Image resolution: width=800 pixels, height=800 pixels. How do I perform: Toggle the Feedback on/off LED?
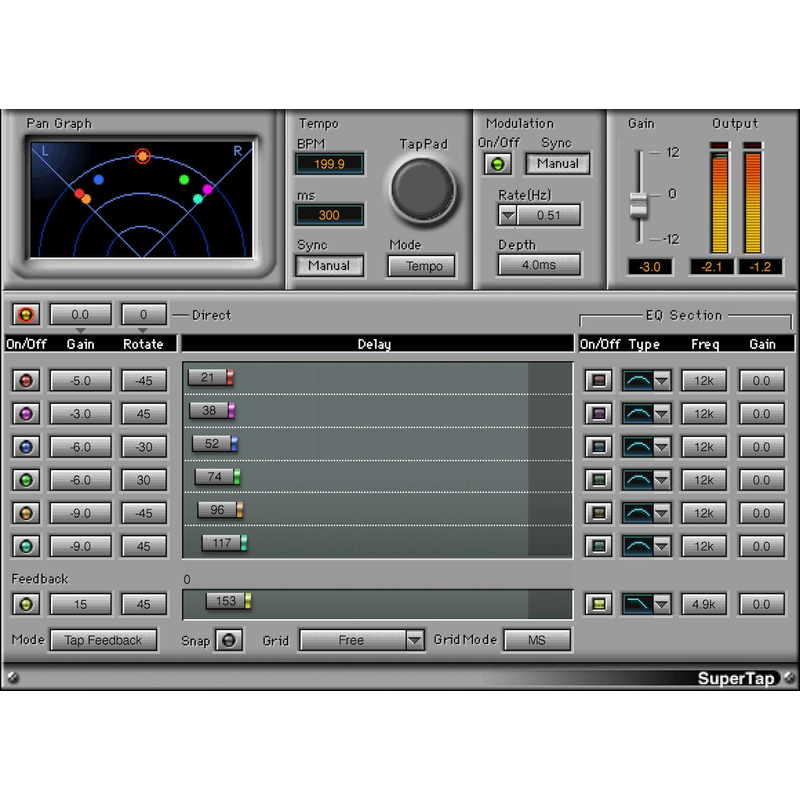point(25,603)
